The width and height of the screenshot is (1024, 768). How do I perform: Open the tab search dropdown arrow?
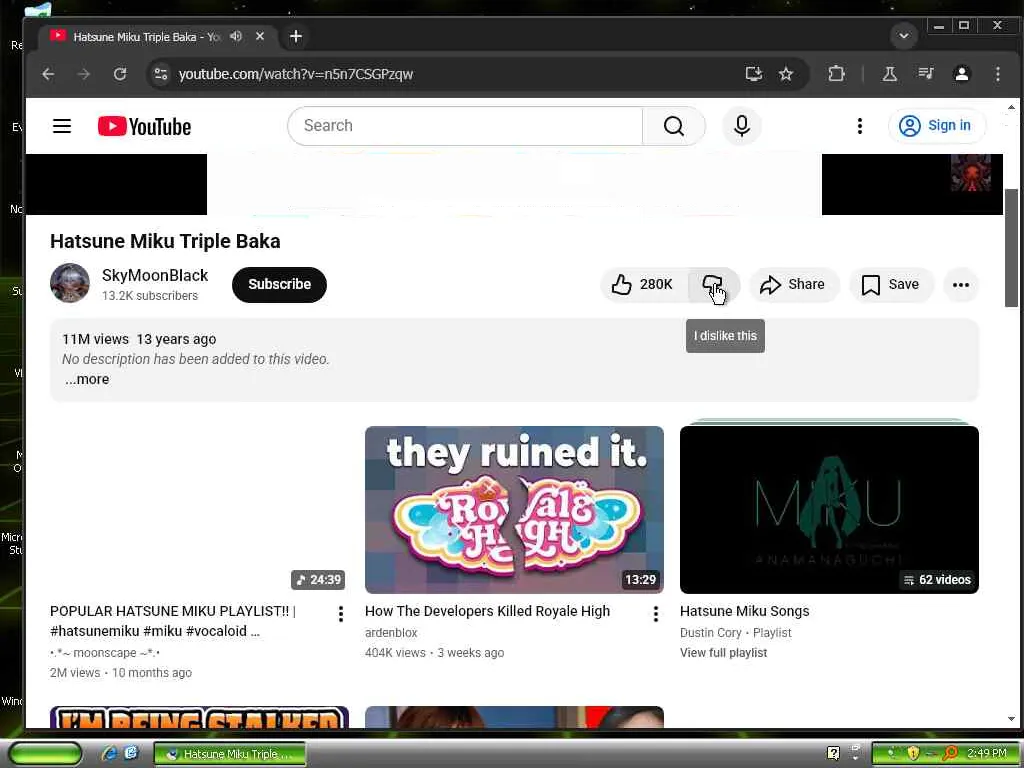[904, 36]
